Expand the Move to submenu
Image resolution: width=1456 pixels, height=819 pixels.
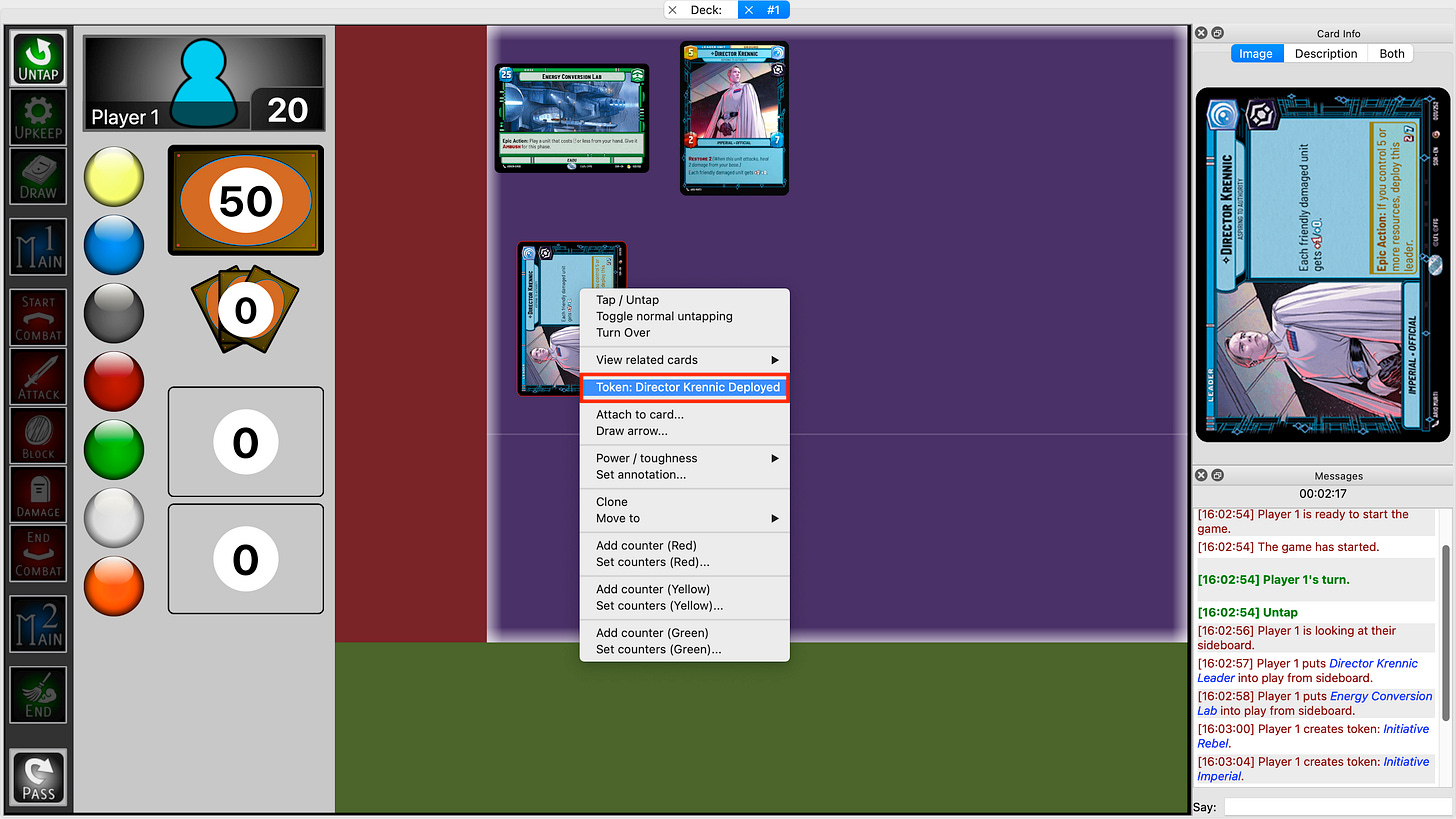click(x=685, y=518)
